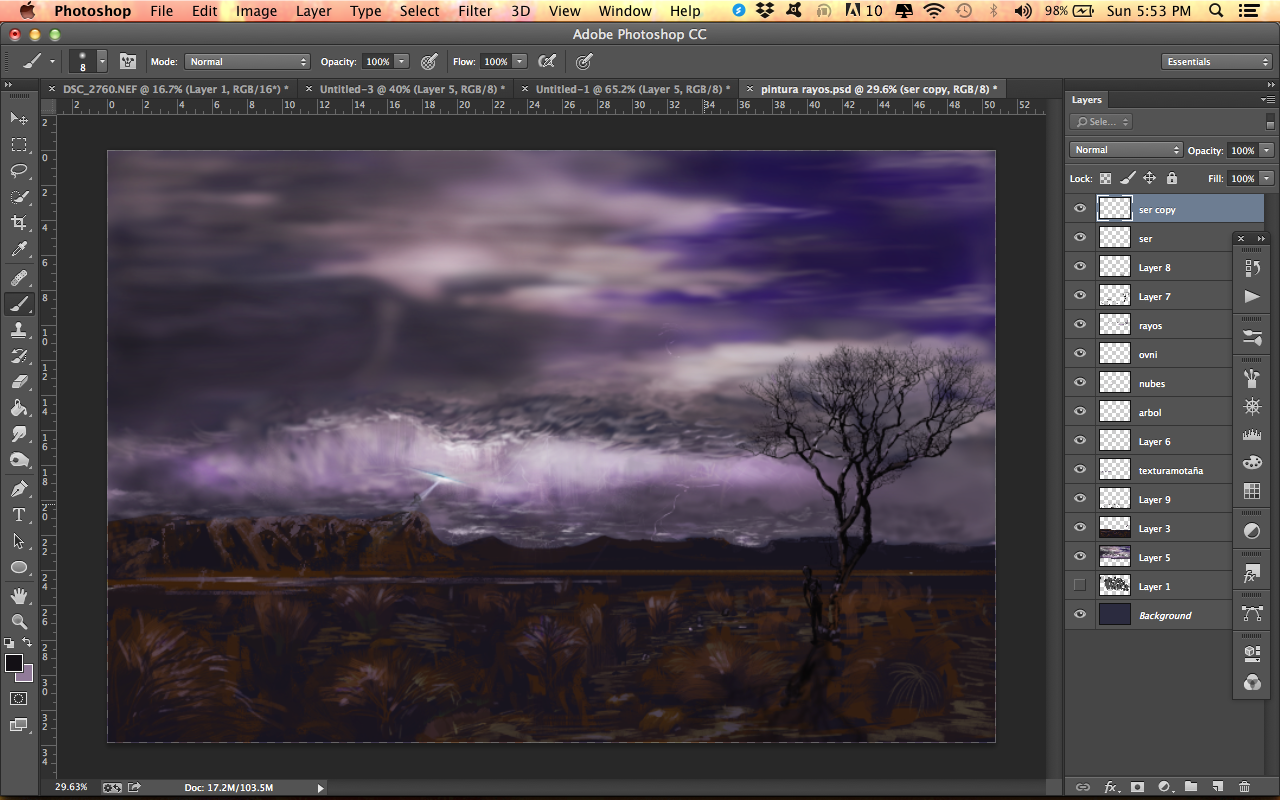Open the Swatches grid panel icon
Screen dimensions: 1280x800
click(x=1252, y=490)
